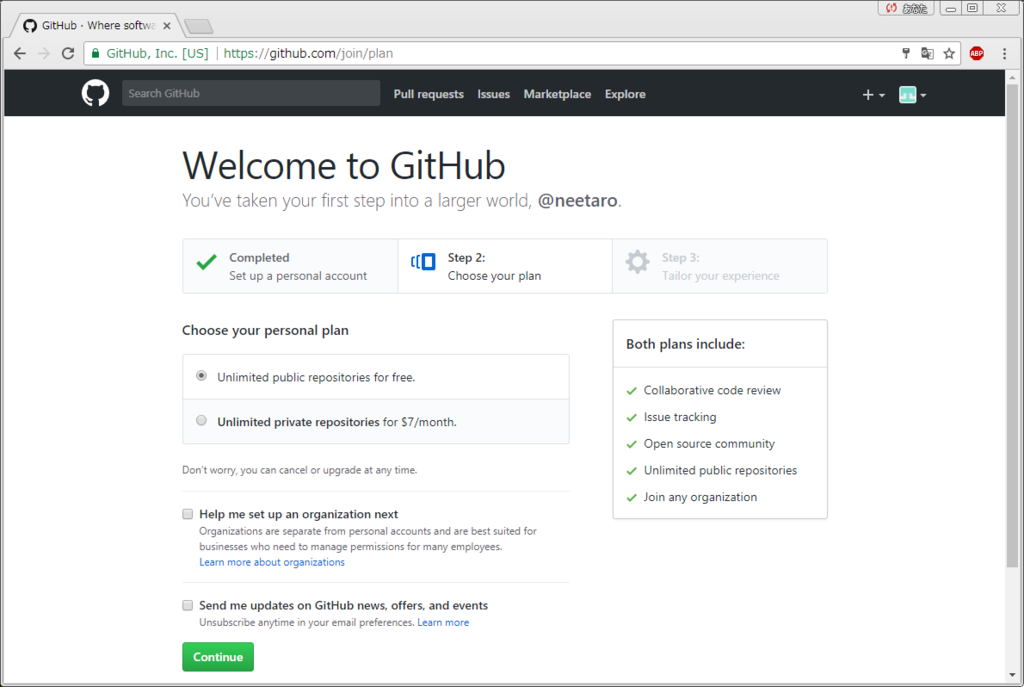The height and width of the screenshot is (687, 1024).
Task: Enable Send me updates on GitHub news
Action: pyautogui.click(x=187, y=605)
